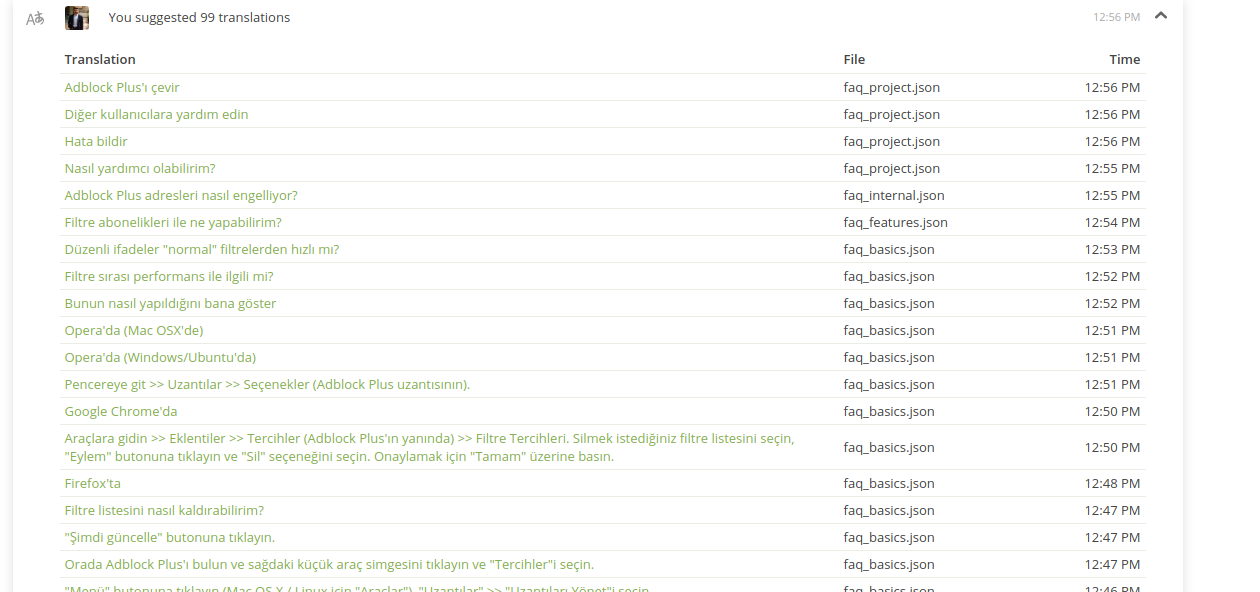Open 'Araçlara gidin >> Eklentiler' translation
1260x592 pixels.
click(430, 447)
